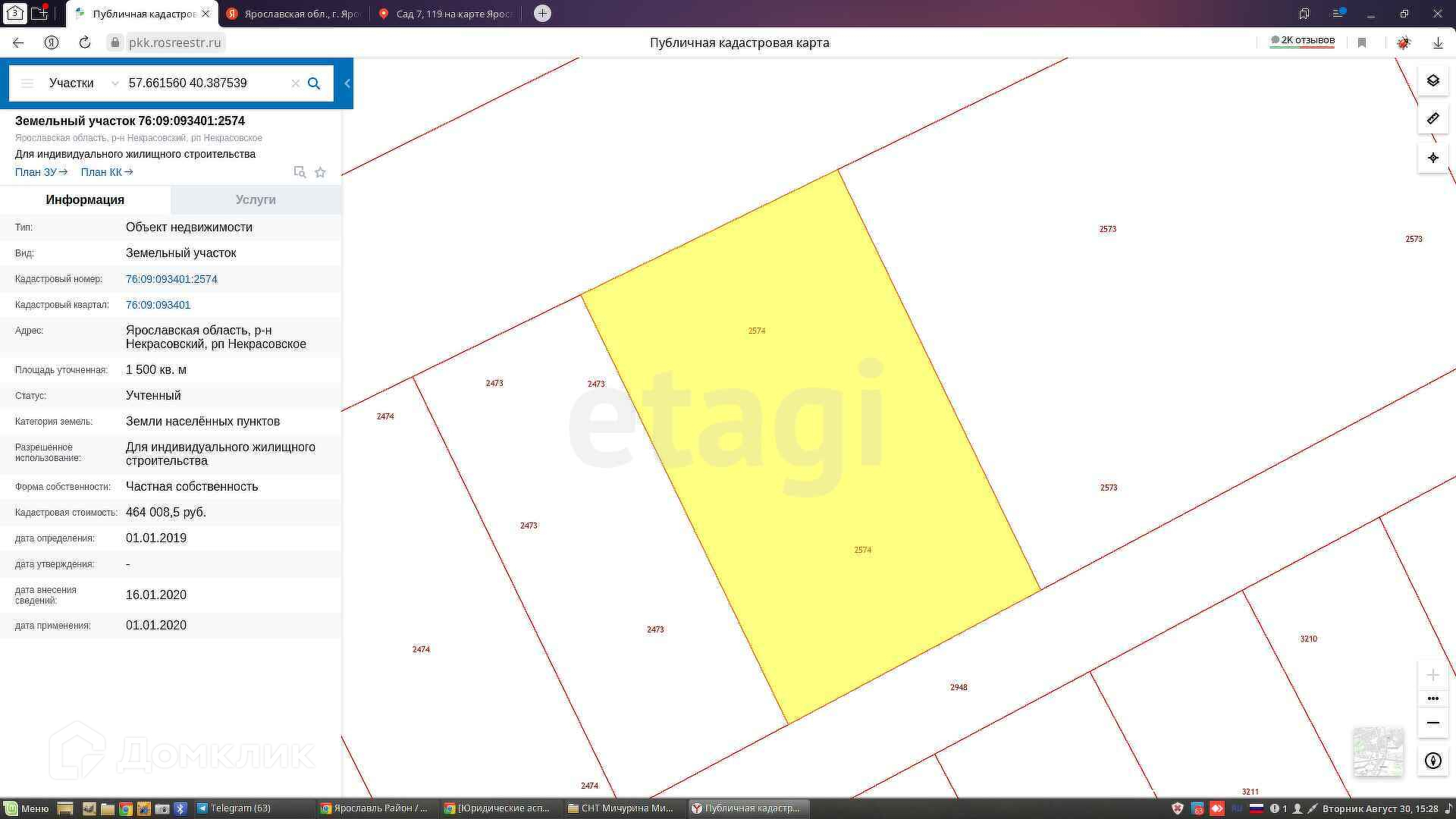Click the basemap thumbnail preview
This screenshot has height=819, width=1456.
[x=1378, y=752]
